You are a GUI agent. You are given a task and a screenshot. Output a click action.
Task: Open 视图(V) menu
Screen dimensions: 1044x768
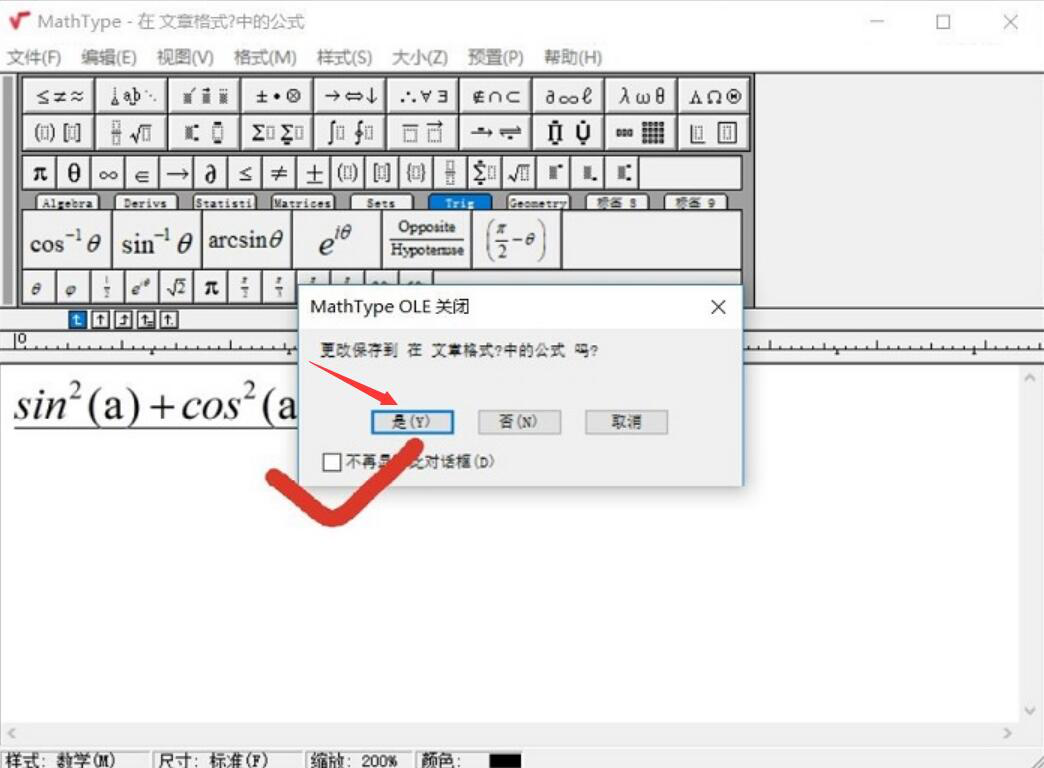pyautogui.click(x=185, y=57)
